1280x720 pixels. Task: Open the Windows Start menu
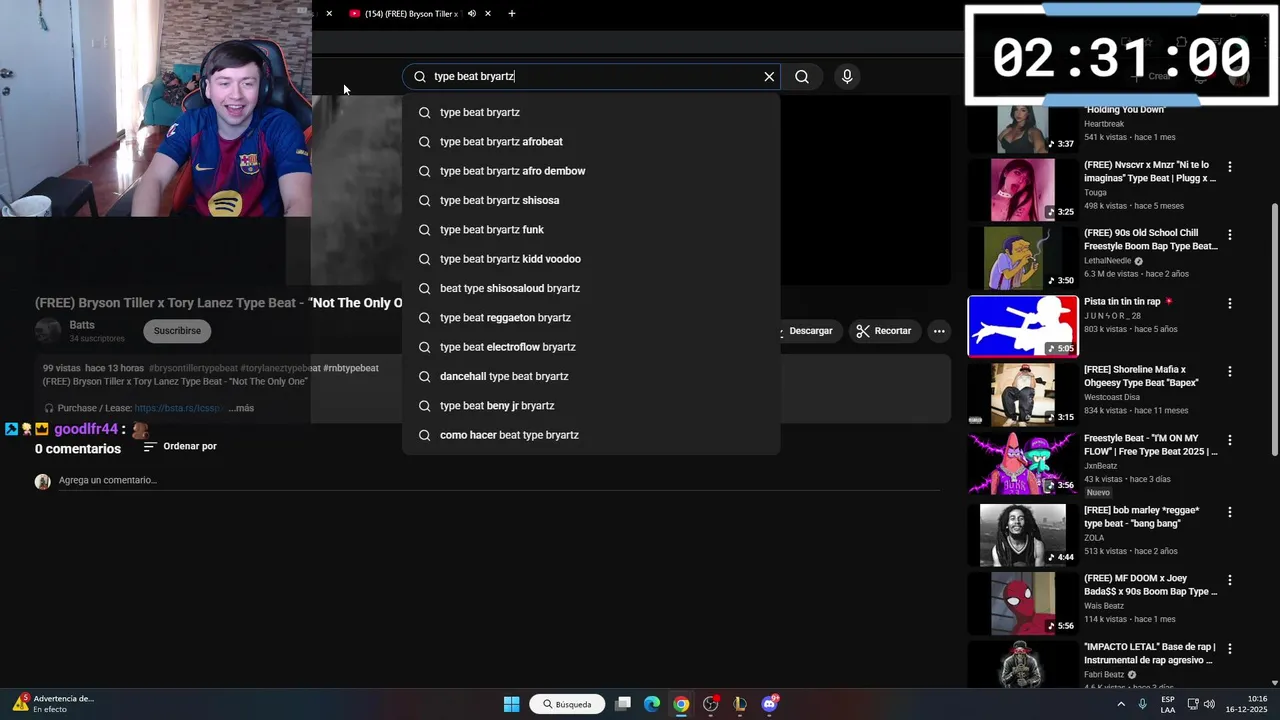[x=511, y=704]
